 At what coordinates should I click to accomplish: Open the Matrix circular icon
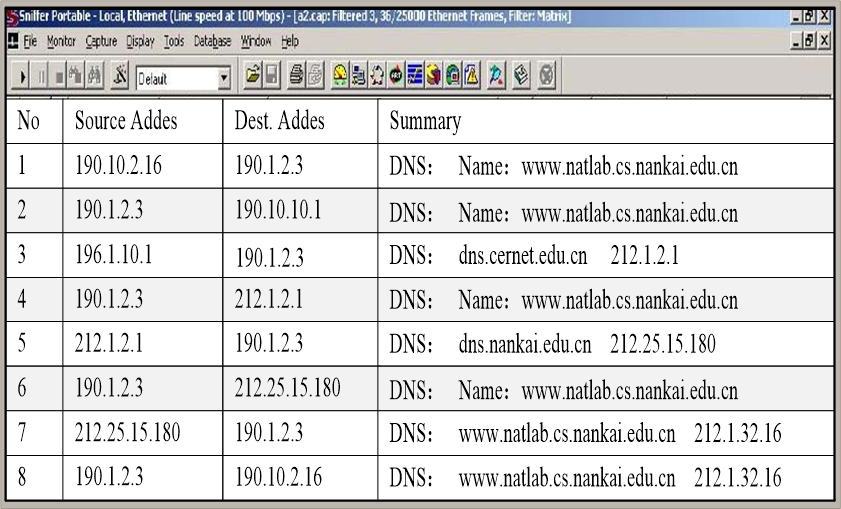[377, 75]
